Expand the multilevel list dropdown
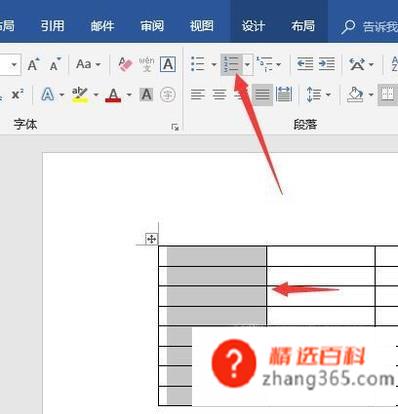This screenshot has height=414, width=398. [279, 64]
